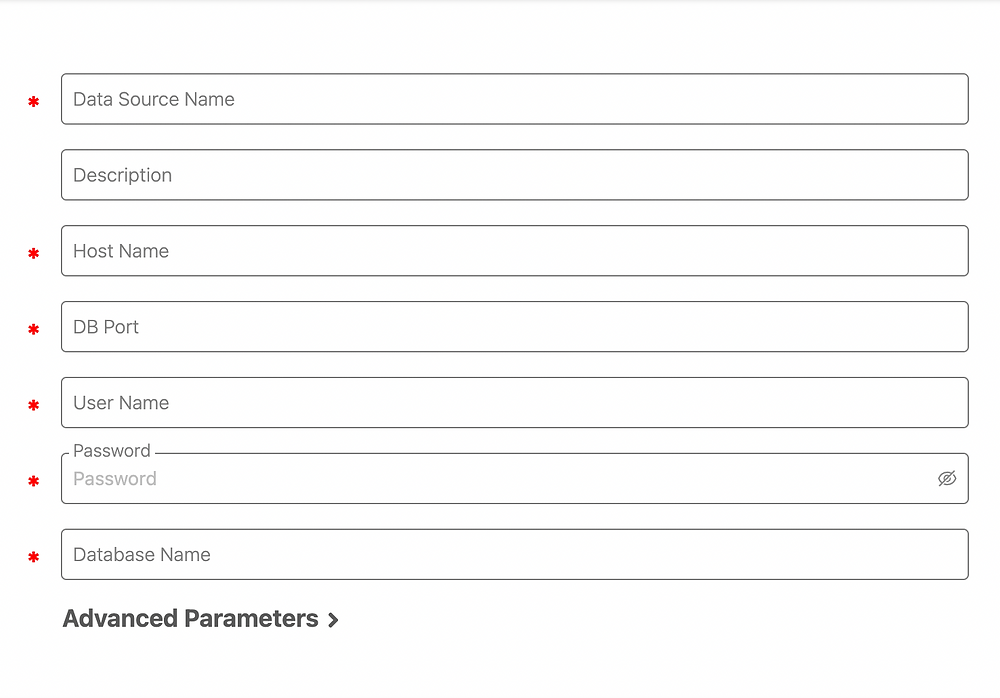Click the 'Data Source Name' placeholder text

tap(154, 99)
